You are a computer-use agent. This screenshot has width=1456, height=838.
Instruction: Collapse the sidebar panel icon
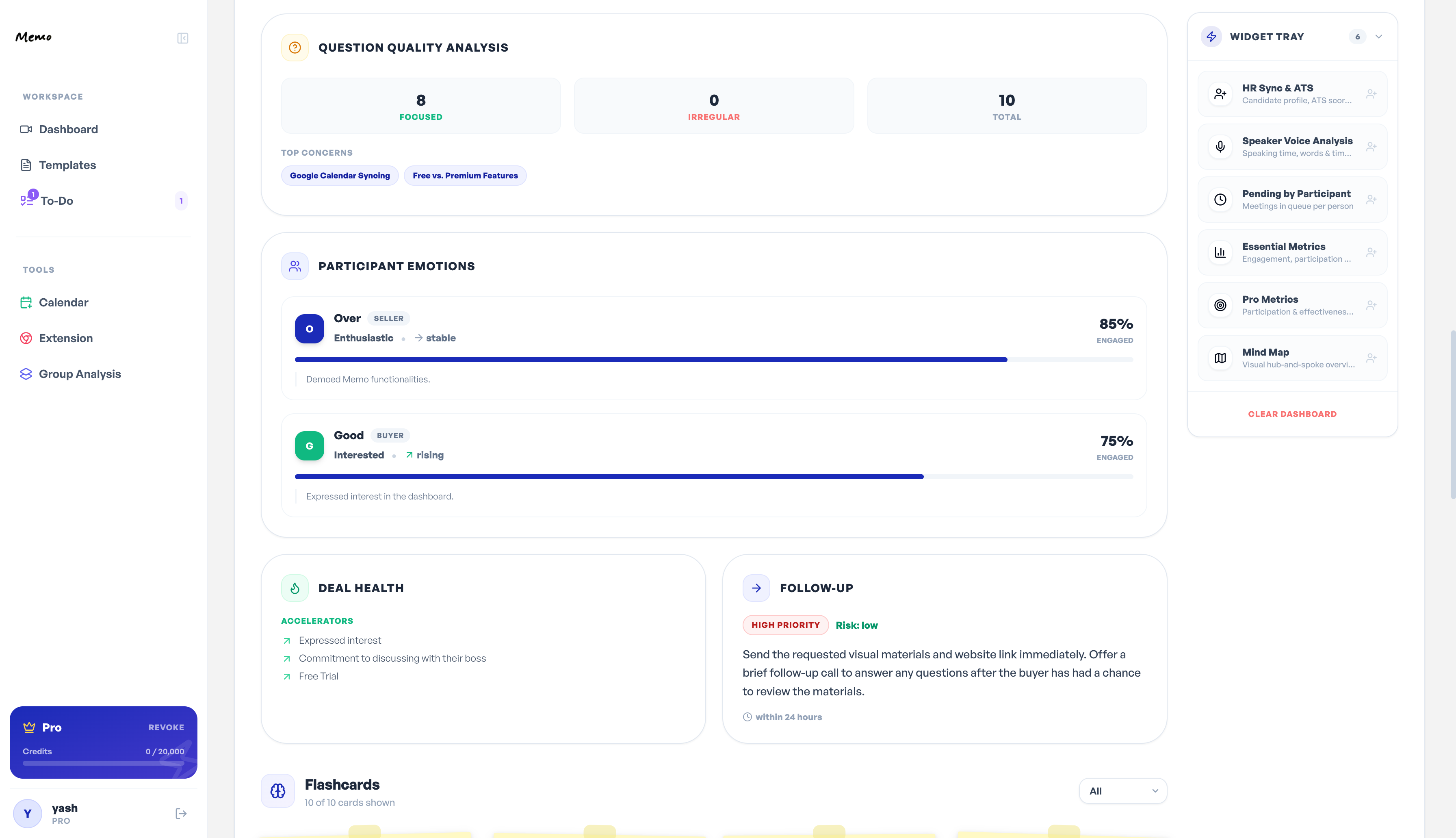[x=182, y=38]
